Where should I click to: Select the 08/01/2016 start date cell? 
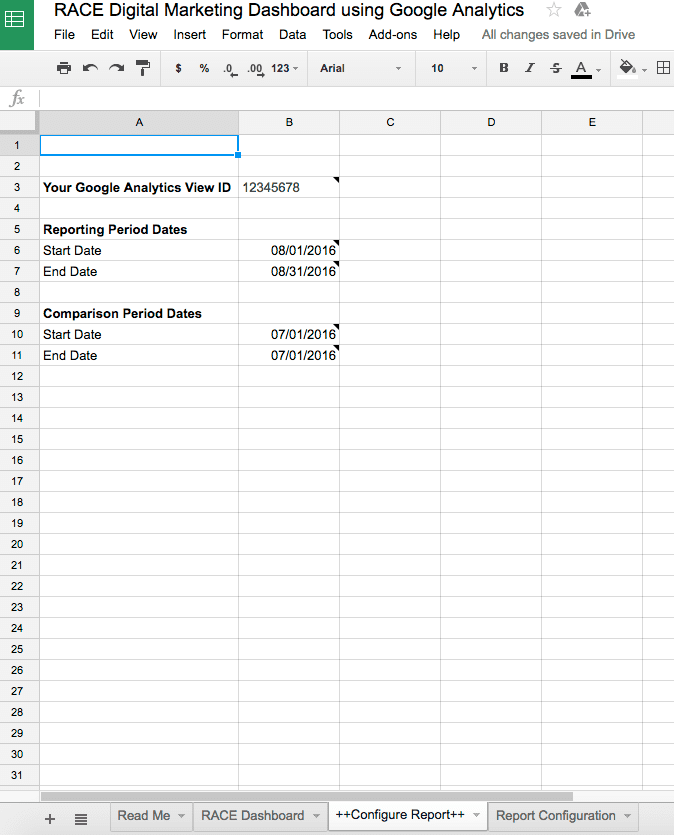tap(289, 250)
